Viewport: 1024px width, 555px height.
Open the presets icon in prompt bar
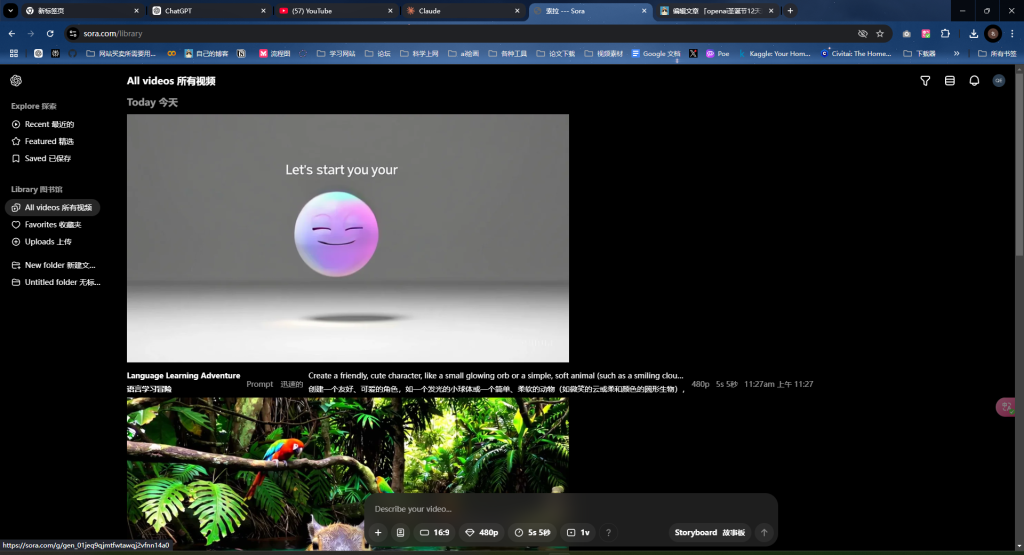(x=400, y=533)
